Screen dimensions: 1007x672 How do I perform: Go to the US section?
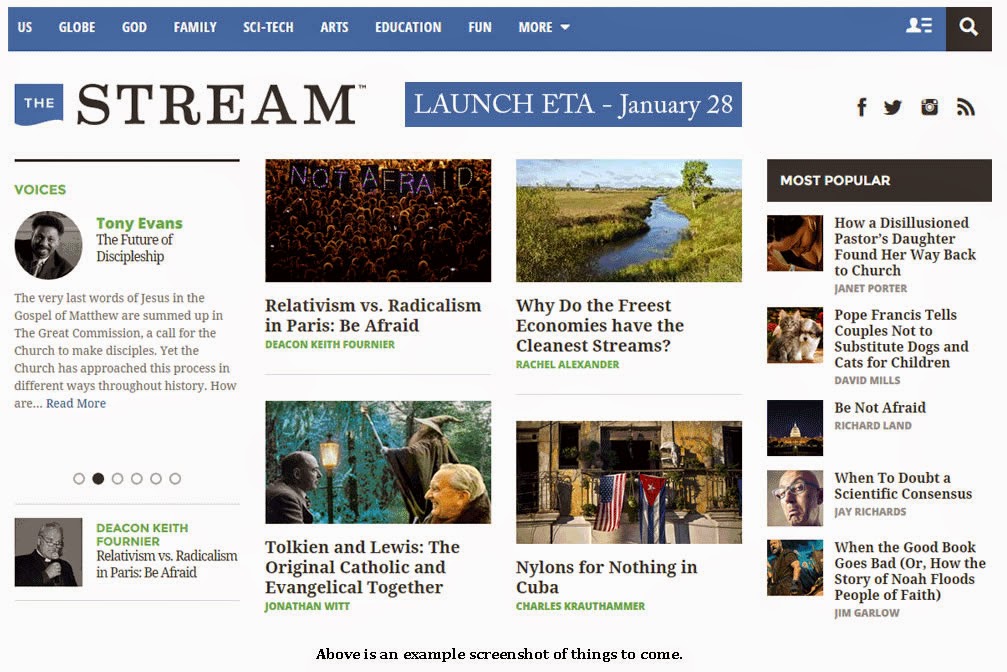point(24,28)
